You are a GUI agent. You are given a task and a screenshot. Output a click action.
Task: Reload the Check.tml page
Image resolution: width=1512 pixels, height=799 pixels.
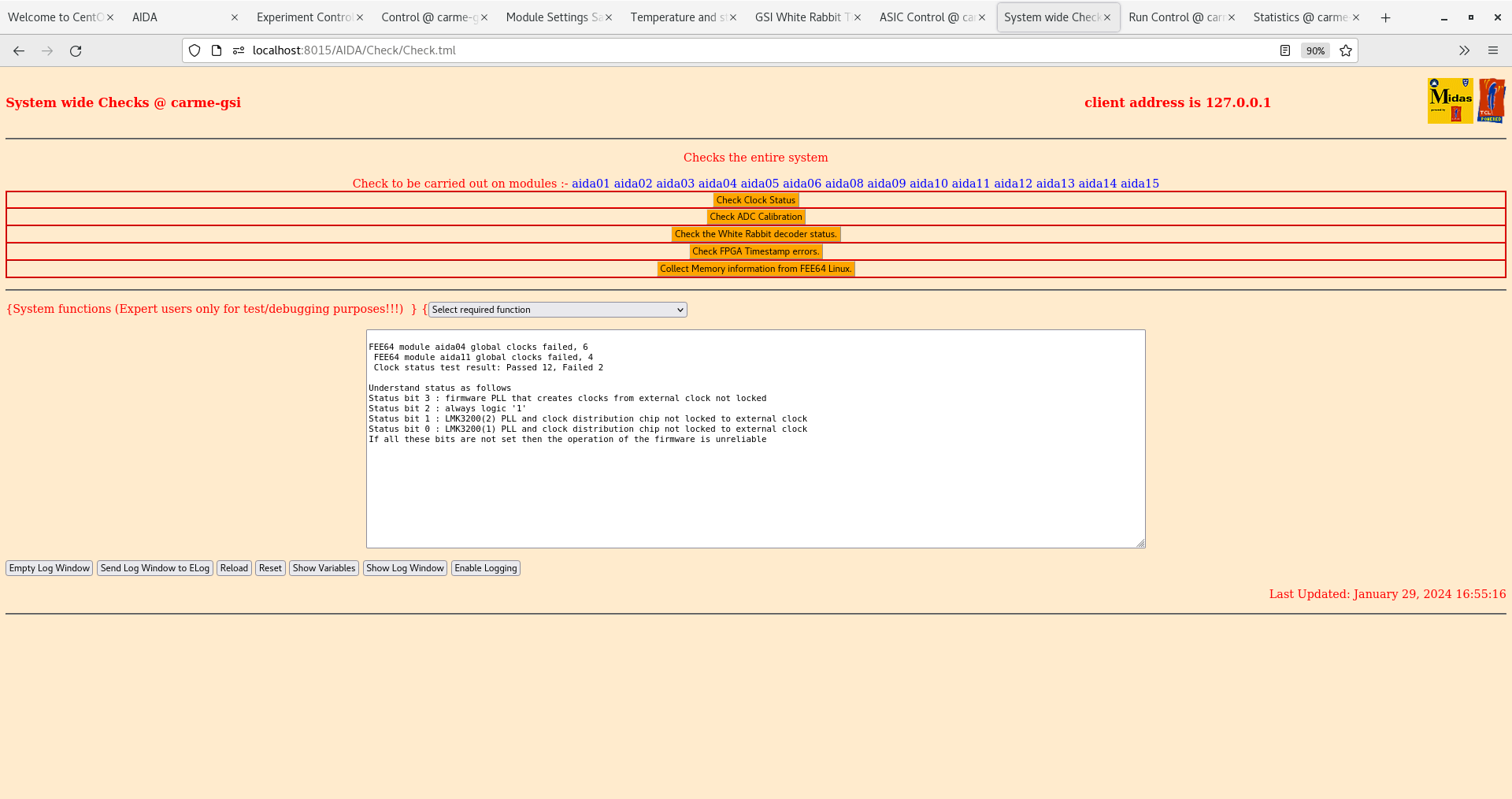[76, 50]
